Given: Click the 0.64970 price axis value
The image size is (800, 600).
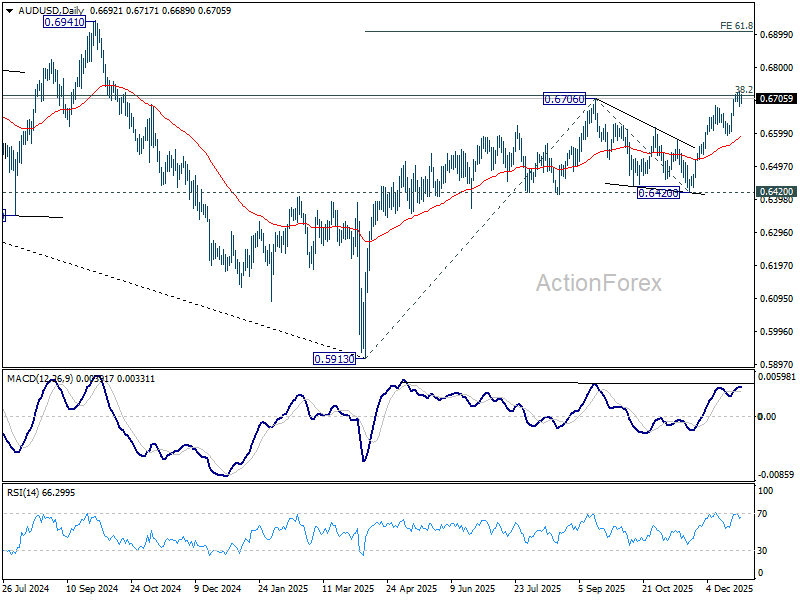Looking at the screenshot, I should [777, 167].
